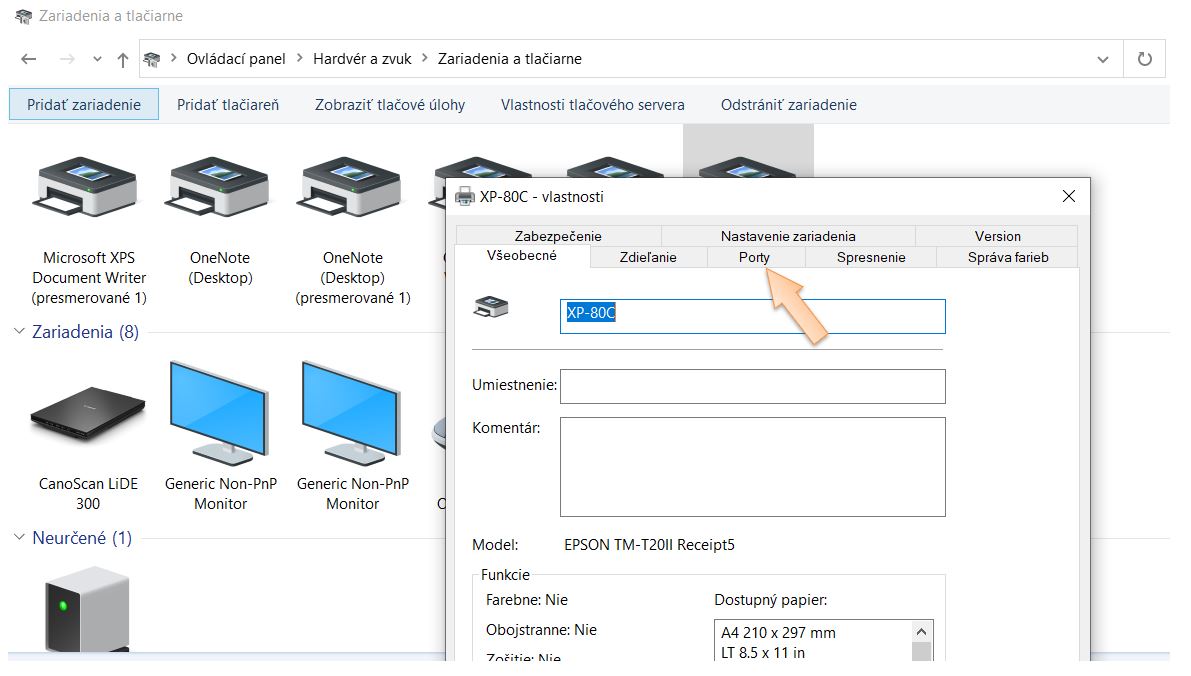Switch to the Porty tab
This screenshot has height=676, width=1191.
pyautogui.click(x=754, y=257)
